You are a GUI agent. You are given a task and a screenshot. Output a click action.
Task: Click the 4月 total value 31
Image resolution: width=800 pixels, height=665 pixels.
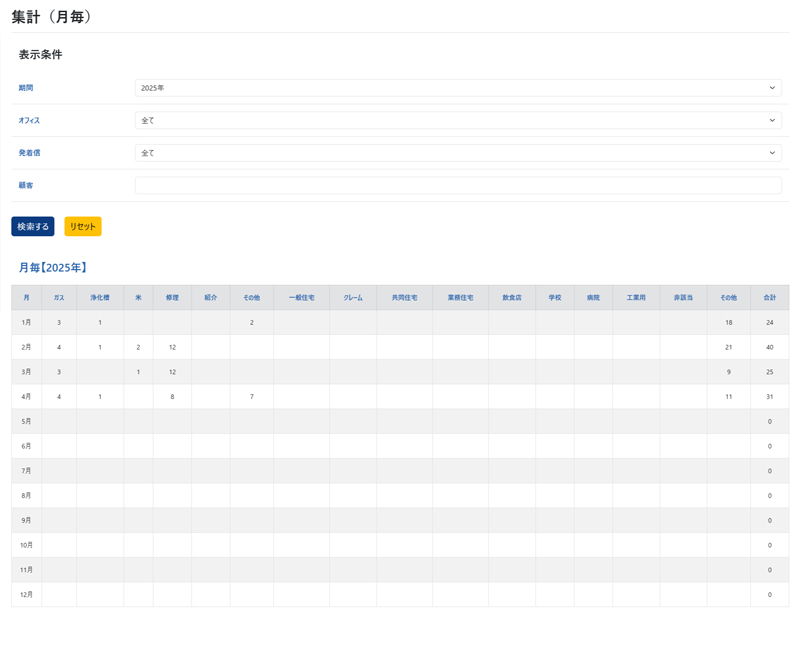(x=770, y=397)
